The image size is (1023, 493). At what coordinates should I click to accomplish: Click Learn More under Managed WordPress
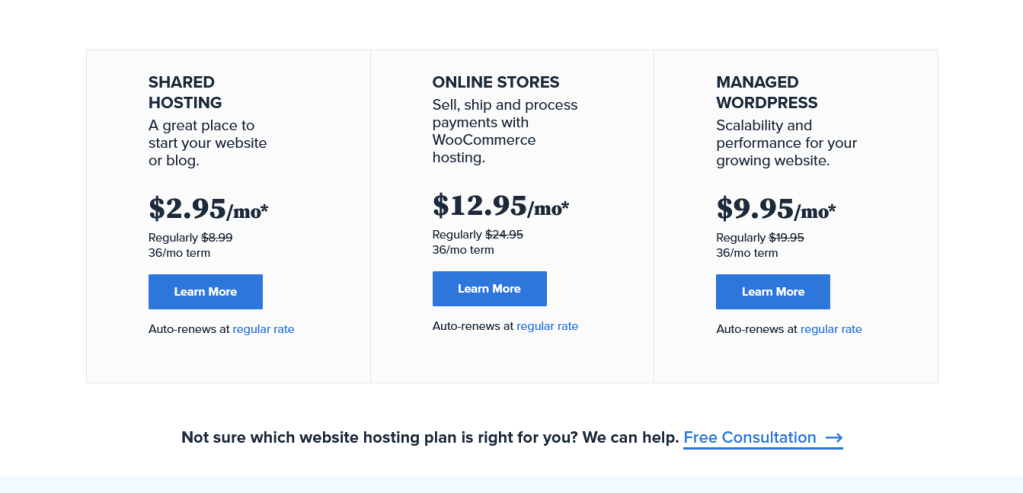773,292
